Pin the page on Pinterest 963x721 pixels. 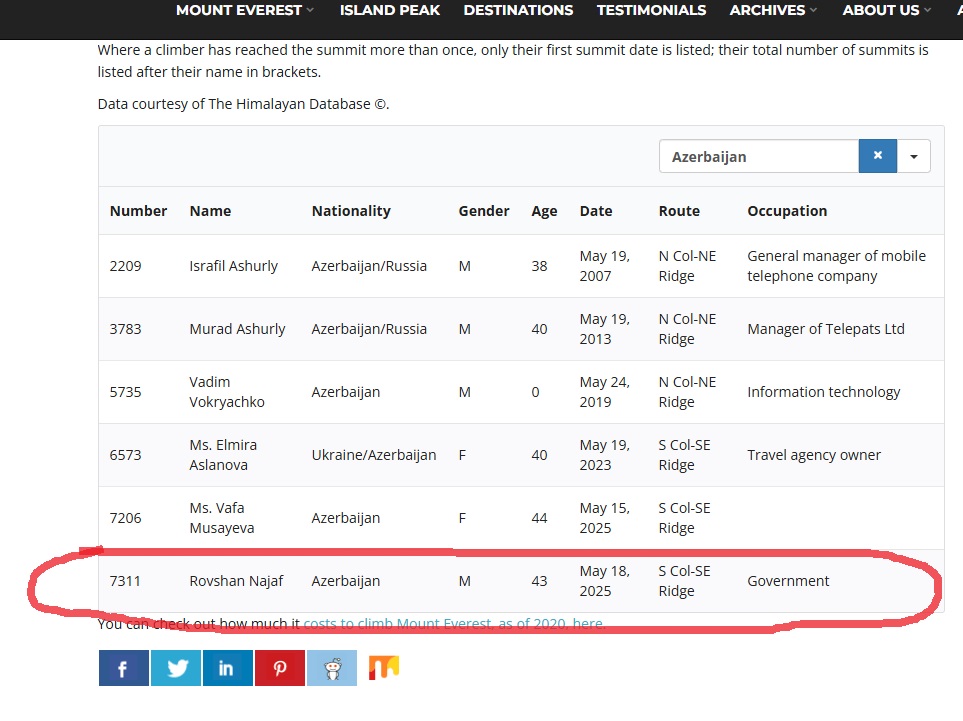(x=280, y=668)
